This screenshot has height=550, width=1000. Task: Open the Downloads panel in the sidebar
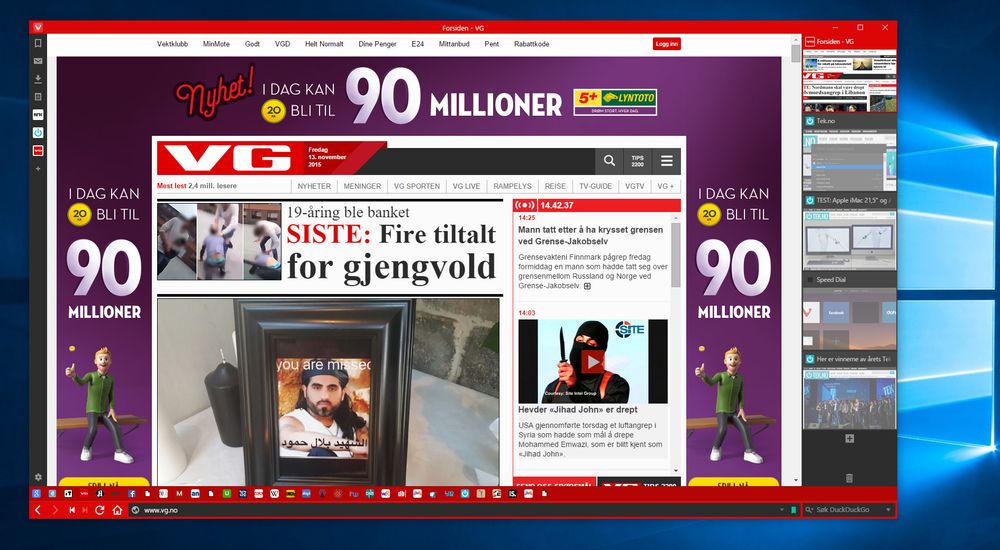click(x=38, y=79)
